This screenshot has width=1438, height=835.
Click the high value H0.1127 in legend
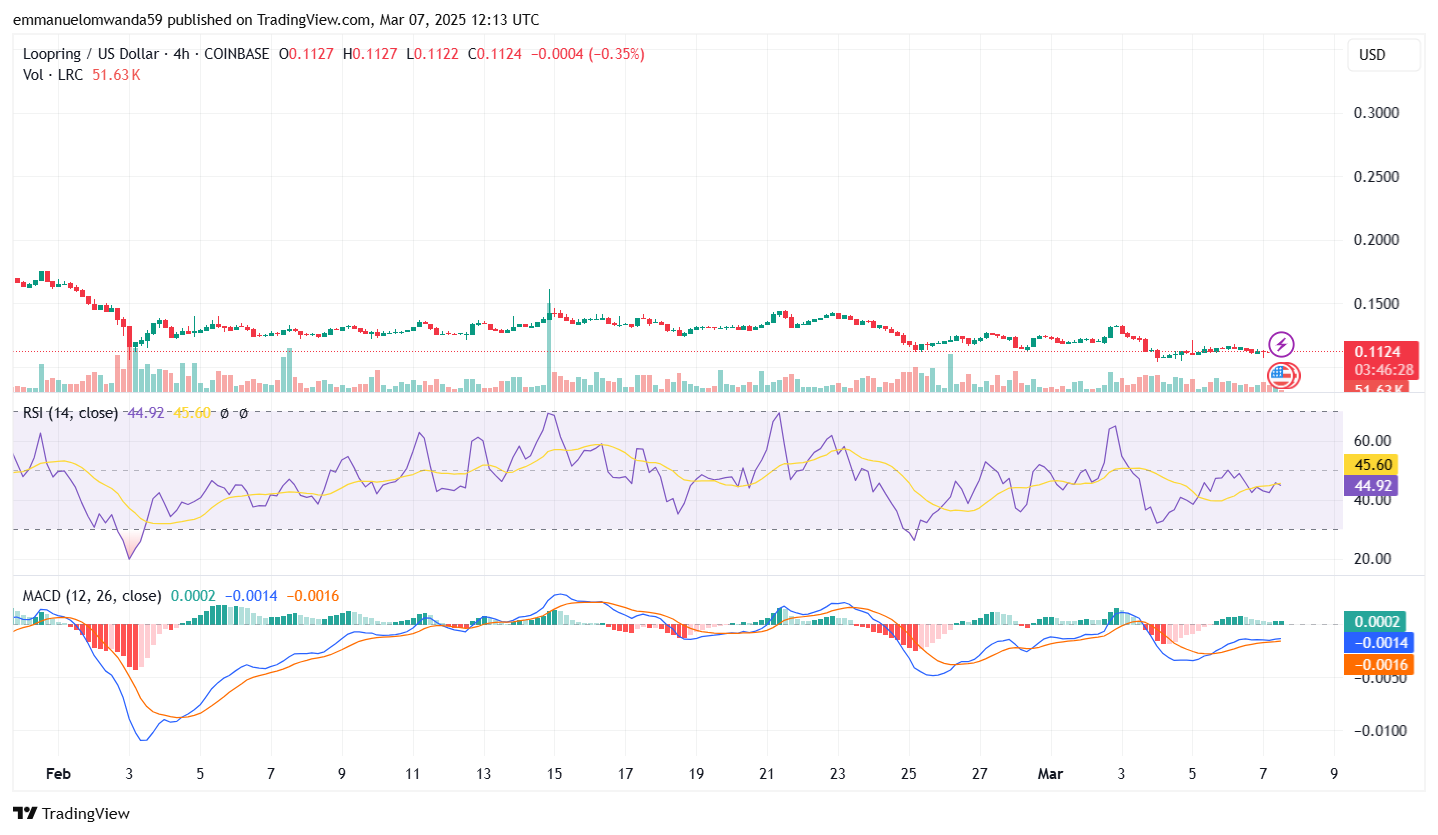click(x=370, y=54)
